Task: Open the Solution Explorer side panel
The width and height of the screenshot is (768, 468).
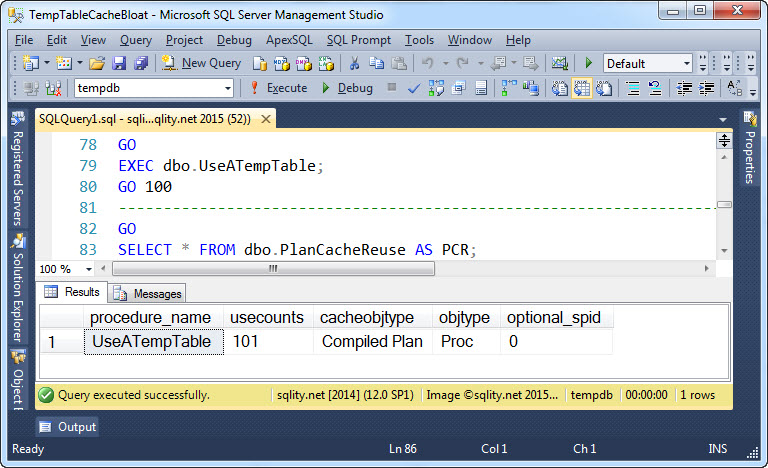Action: (18, 289)
